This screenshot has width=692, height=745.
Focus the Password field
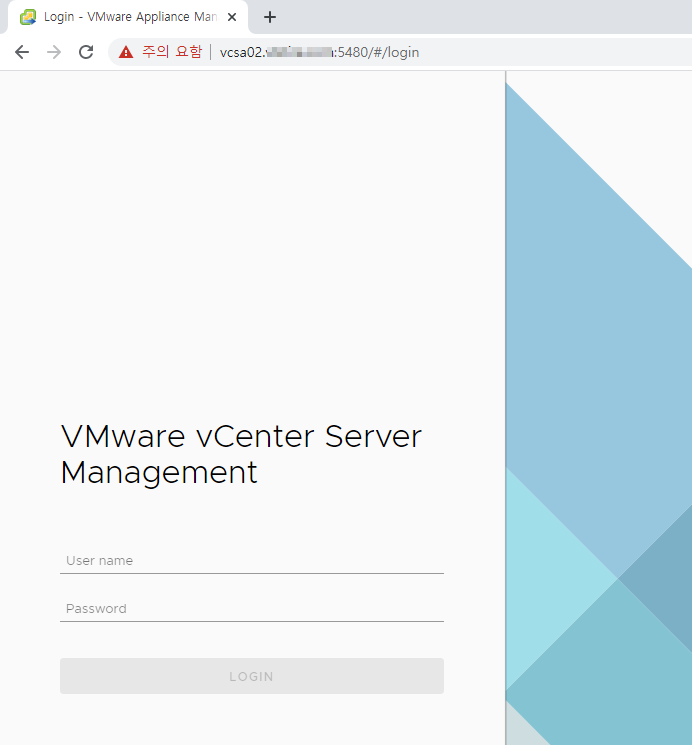(x=252, y=609)
